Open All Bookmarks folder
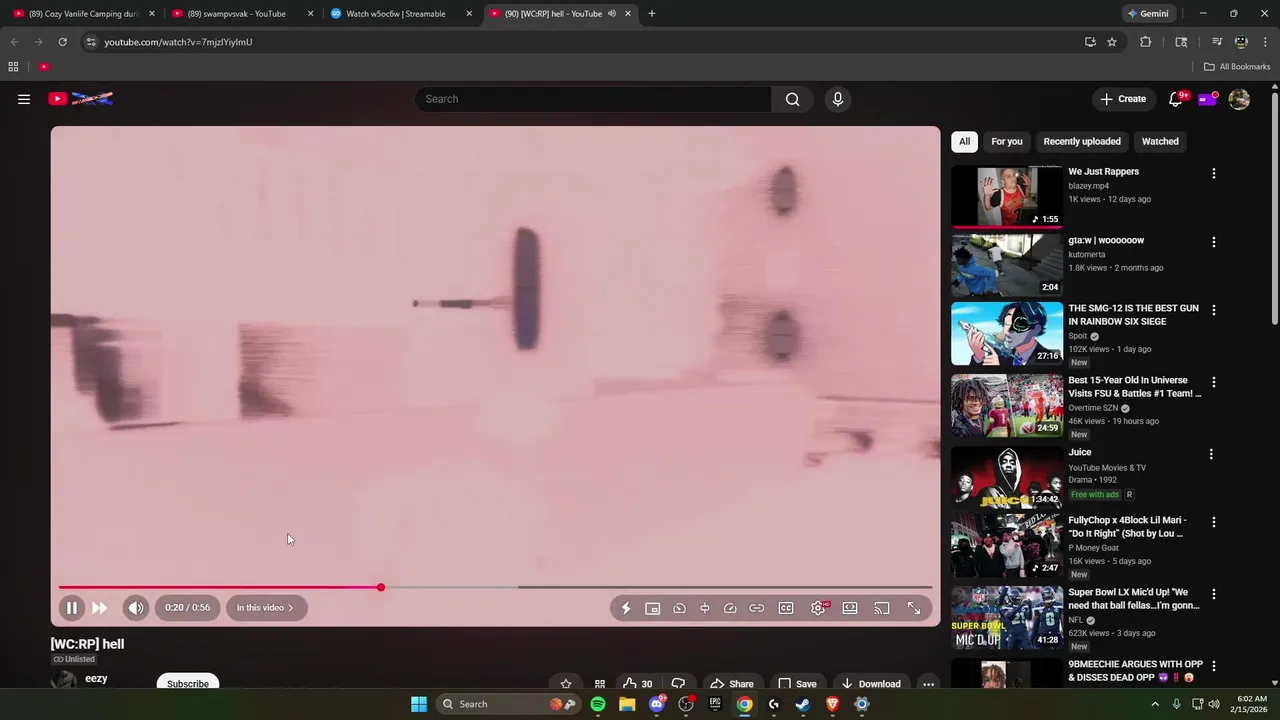The width and height of the screenshot is (1280, 720). pyautogui.click(x=1237, y=67)
